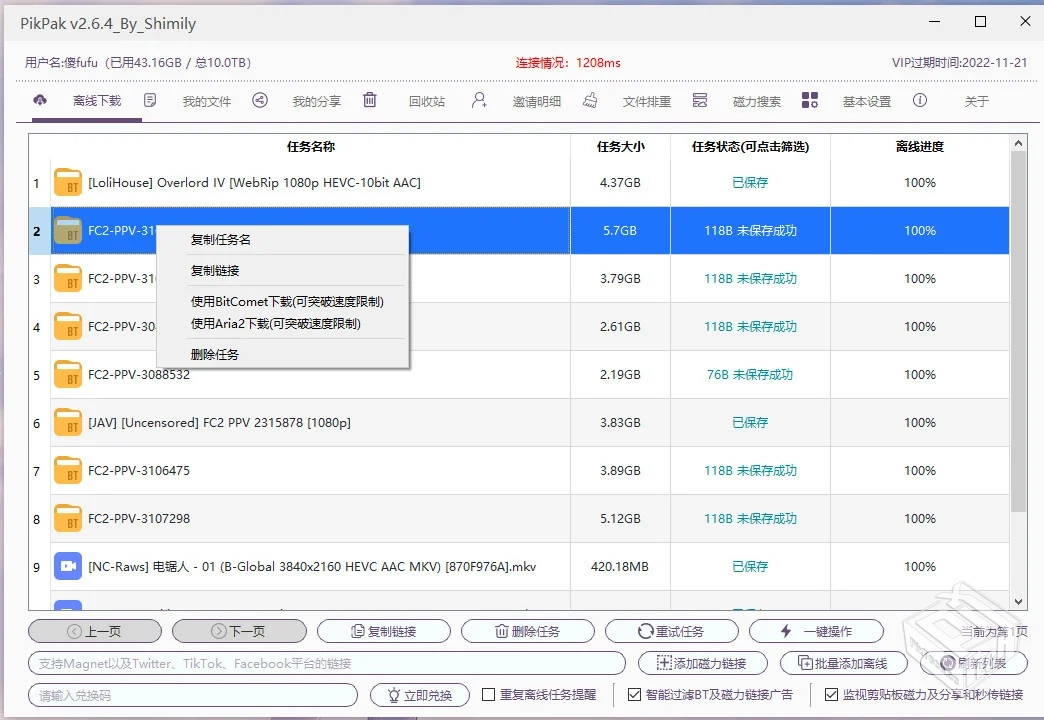
Task: Click the 重试任务 button
Action: [x=672, y=631]
